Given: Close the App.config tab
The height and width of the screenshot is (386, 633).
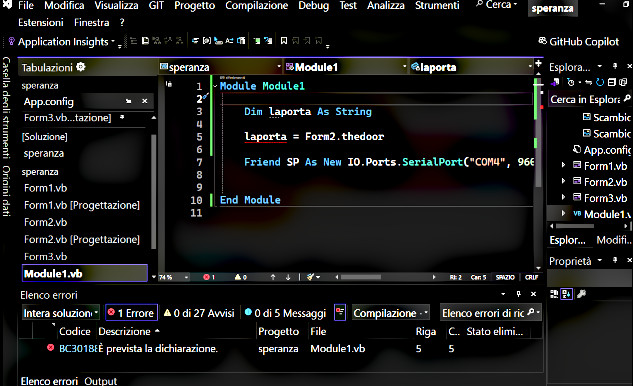Looking at the screenshot, I should click(145, 101).
